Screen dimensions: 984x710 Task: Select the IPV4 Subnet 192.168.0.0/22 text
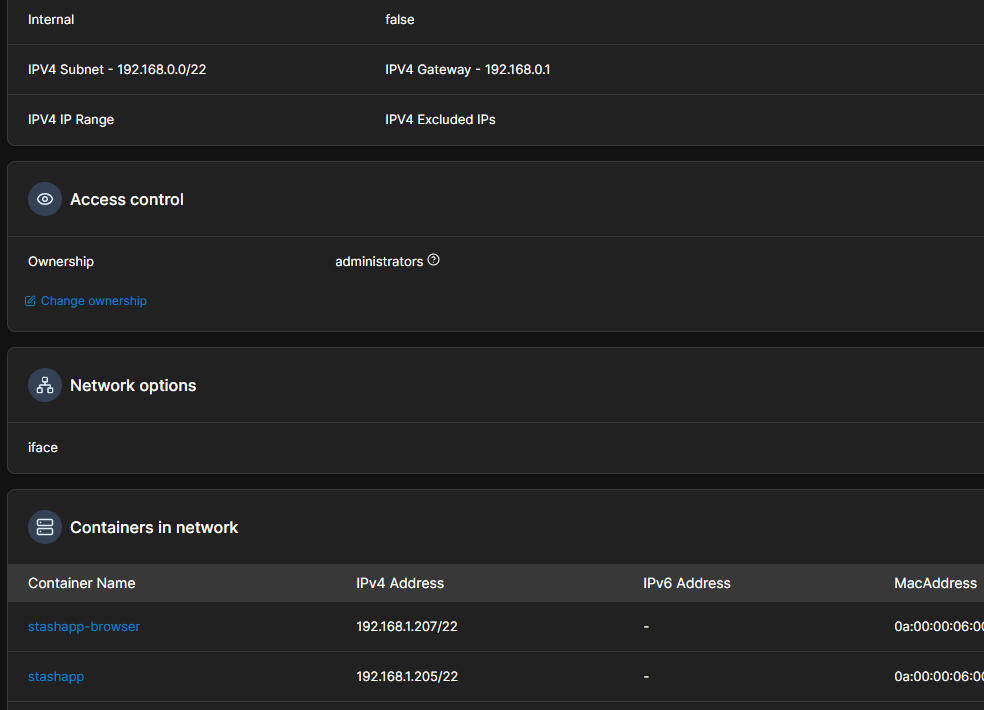[x=117, y=70]
